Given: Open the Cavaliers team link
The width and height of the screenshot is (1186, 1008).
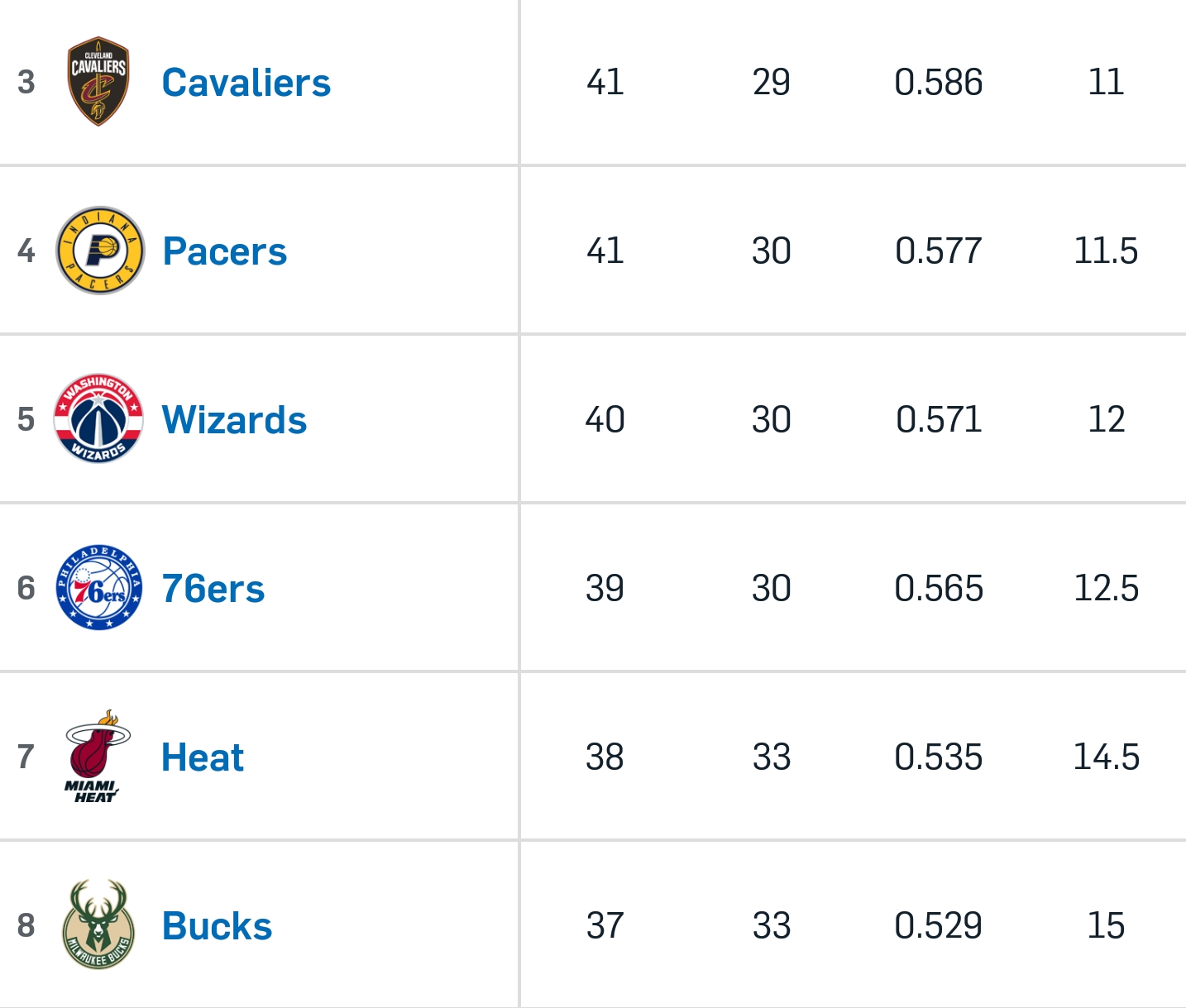Looking at the screenshot, I should pos(246,83).
